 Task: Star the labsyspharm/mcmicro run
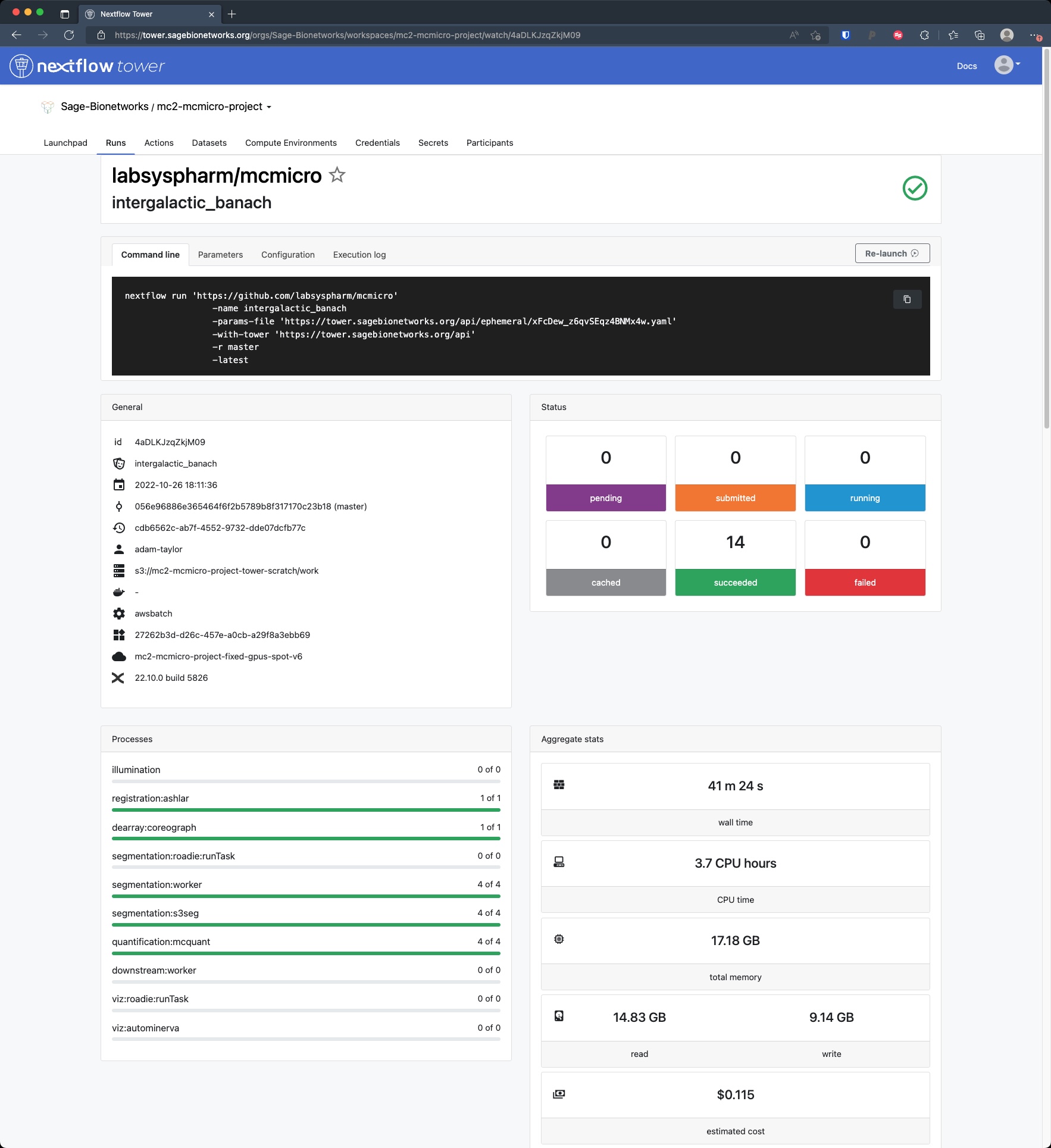click(336, 175)
